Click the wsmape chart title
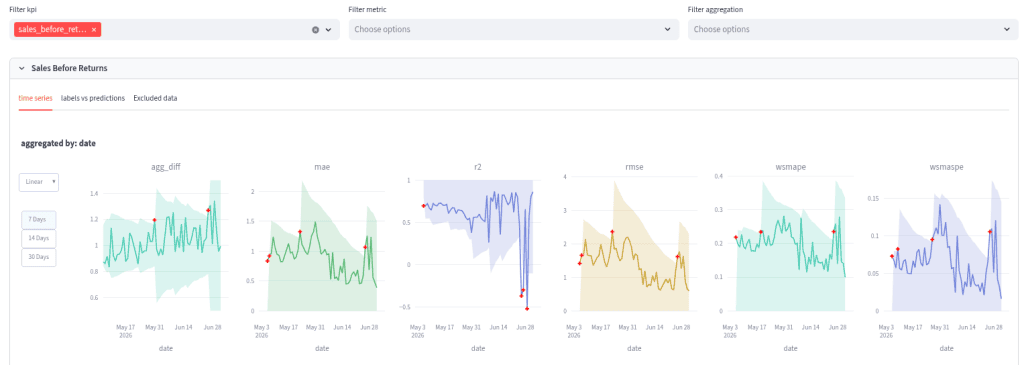Screen dimensions: 1024x365 (790, 167)
